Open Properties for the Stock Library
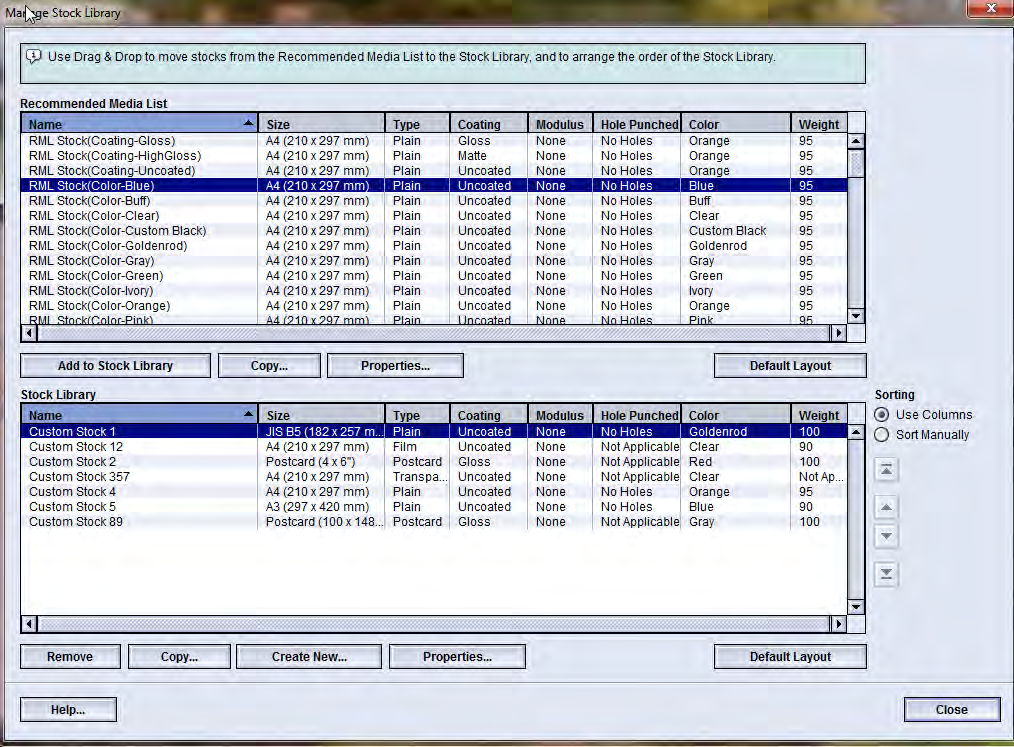 [x=457, y=656]
